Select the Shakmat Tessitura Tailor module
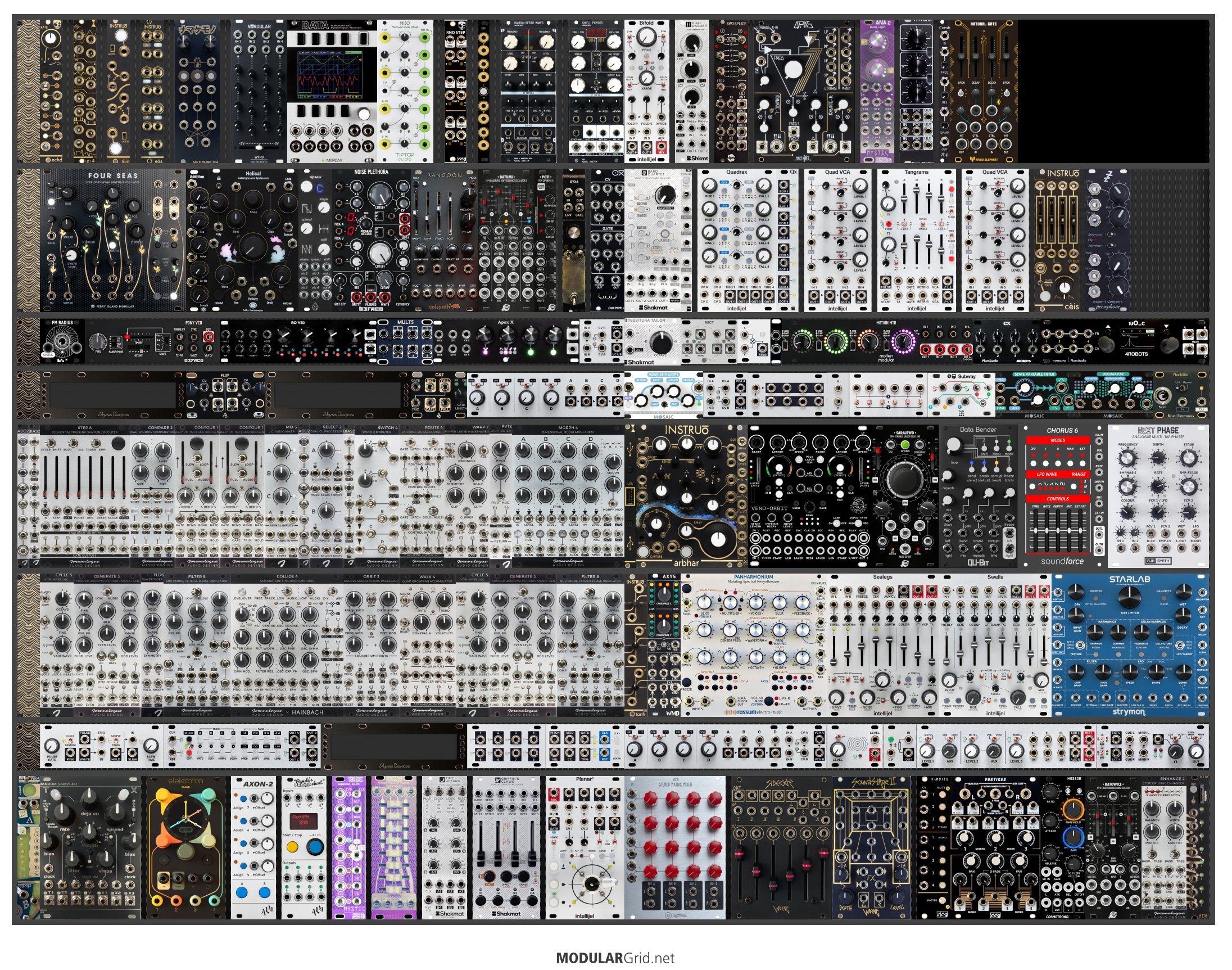Image resolution: width=1232 pixels, height=970 pixels. click(x=653, y=341)
